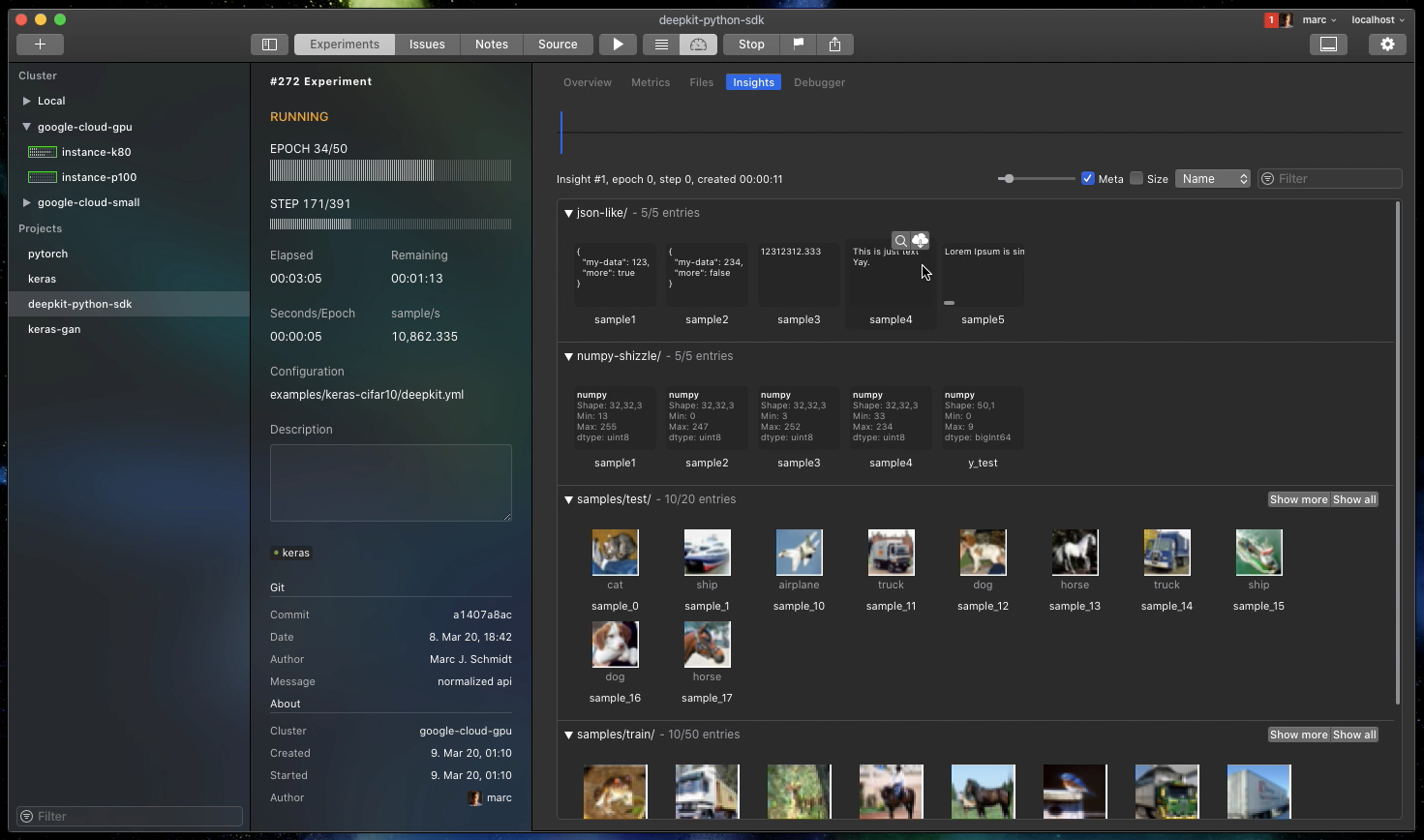Image resolution: width=1424 pixels, height=840 pixels.
Task: Open the speedometer gauge view icon
Action: click(x=698, y=44)
